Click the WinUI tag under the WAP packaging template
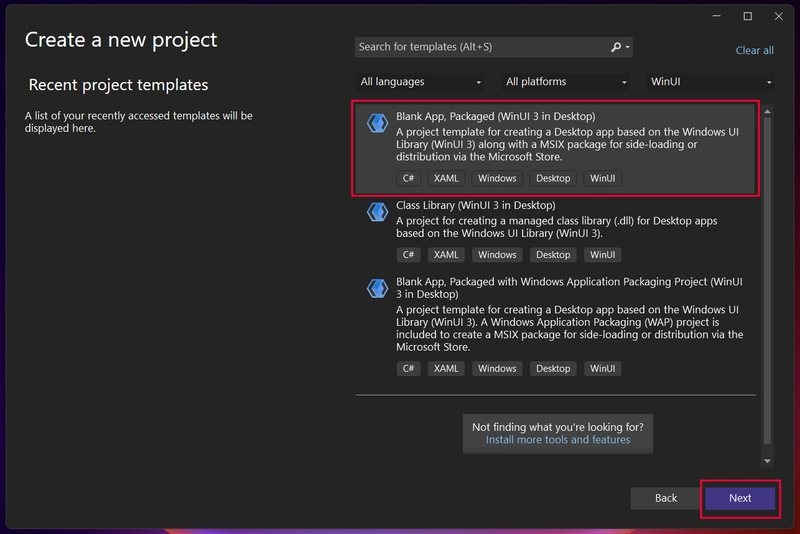 click(x=603, y=369)
